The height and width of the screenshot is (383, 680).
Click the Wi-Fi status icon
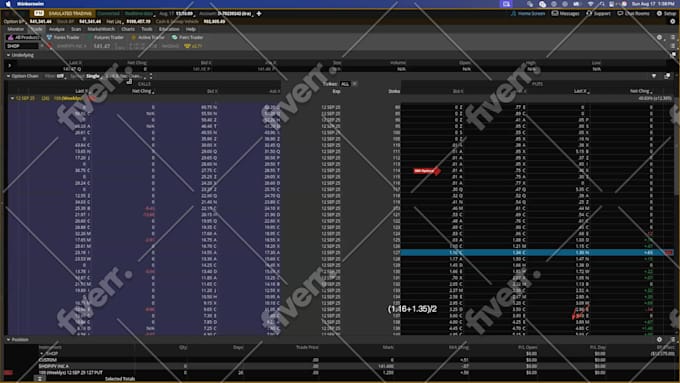(x=590, y=4)
